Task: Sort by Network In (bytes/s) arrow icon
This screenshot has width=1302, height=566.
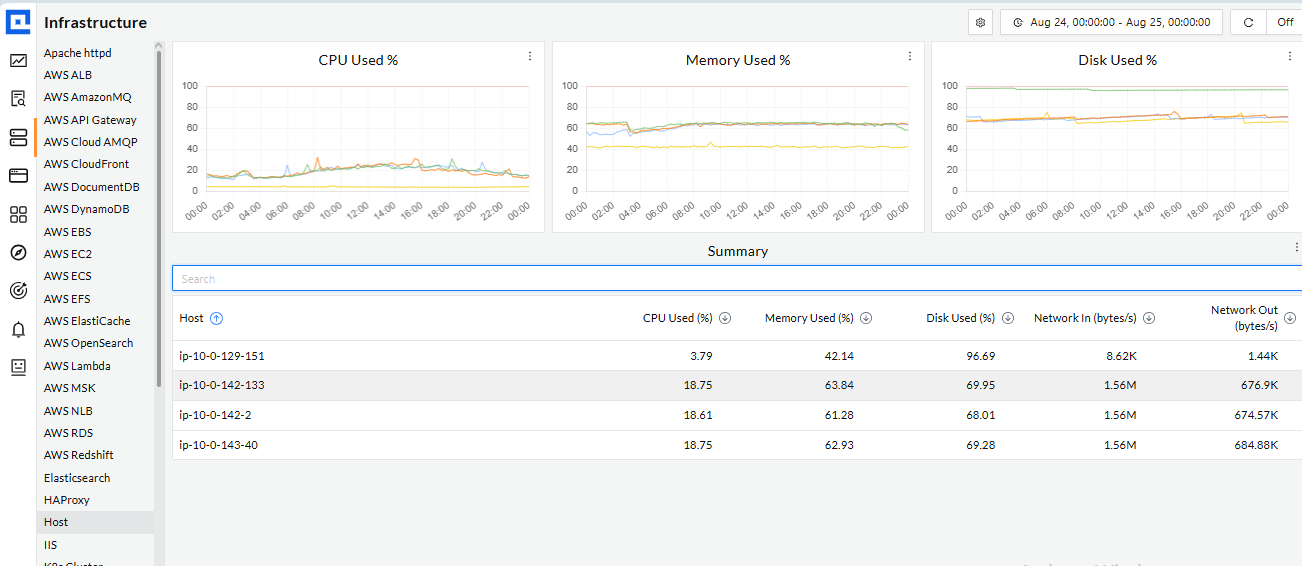Action: click(1149, 318)
